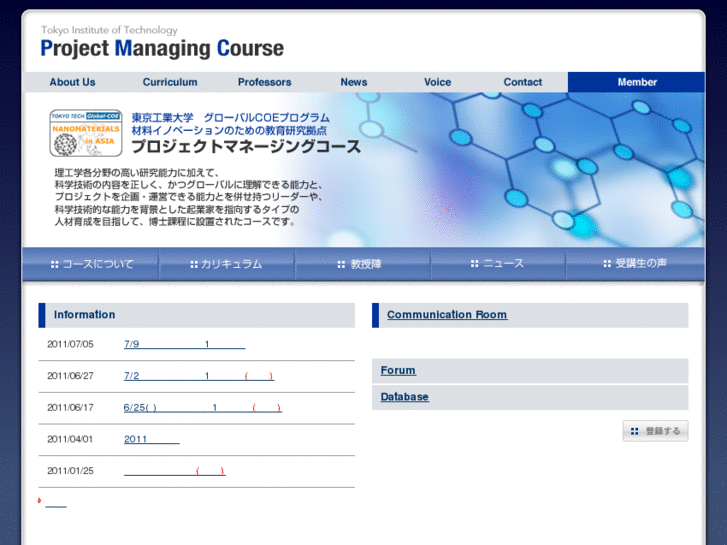
Task: Click the date text 2011/06/17
Action: pyautogui.click(x=70, y=407)
